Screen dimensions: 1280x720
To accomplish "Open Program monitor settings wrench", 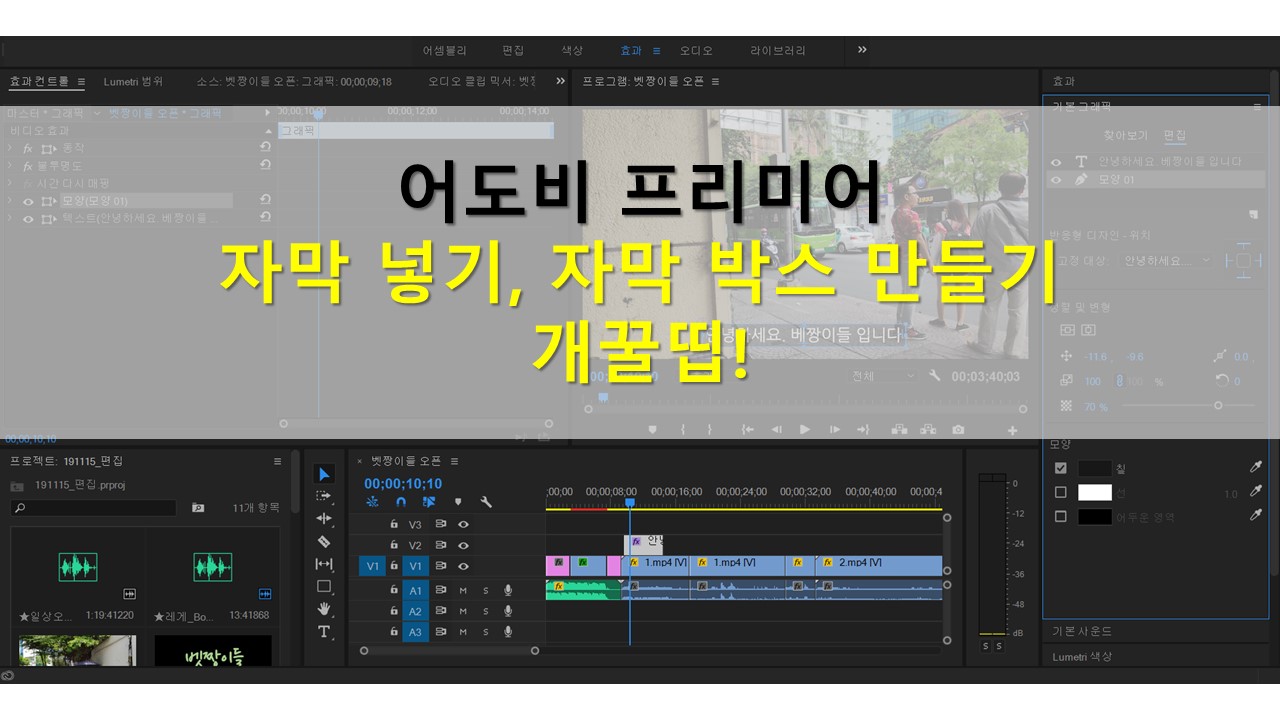I will pyautogui.click(x=935, y=376).
